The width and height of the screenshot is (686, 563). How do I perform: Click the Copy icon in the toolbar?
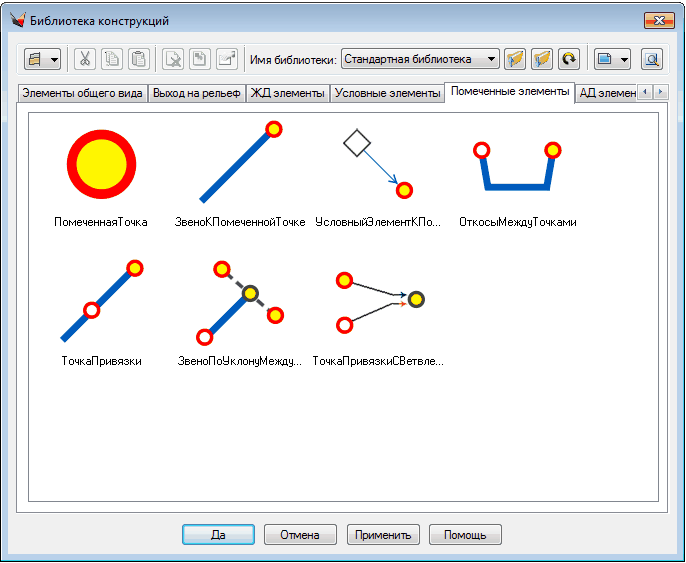[112, 59]
